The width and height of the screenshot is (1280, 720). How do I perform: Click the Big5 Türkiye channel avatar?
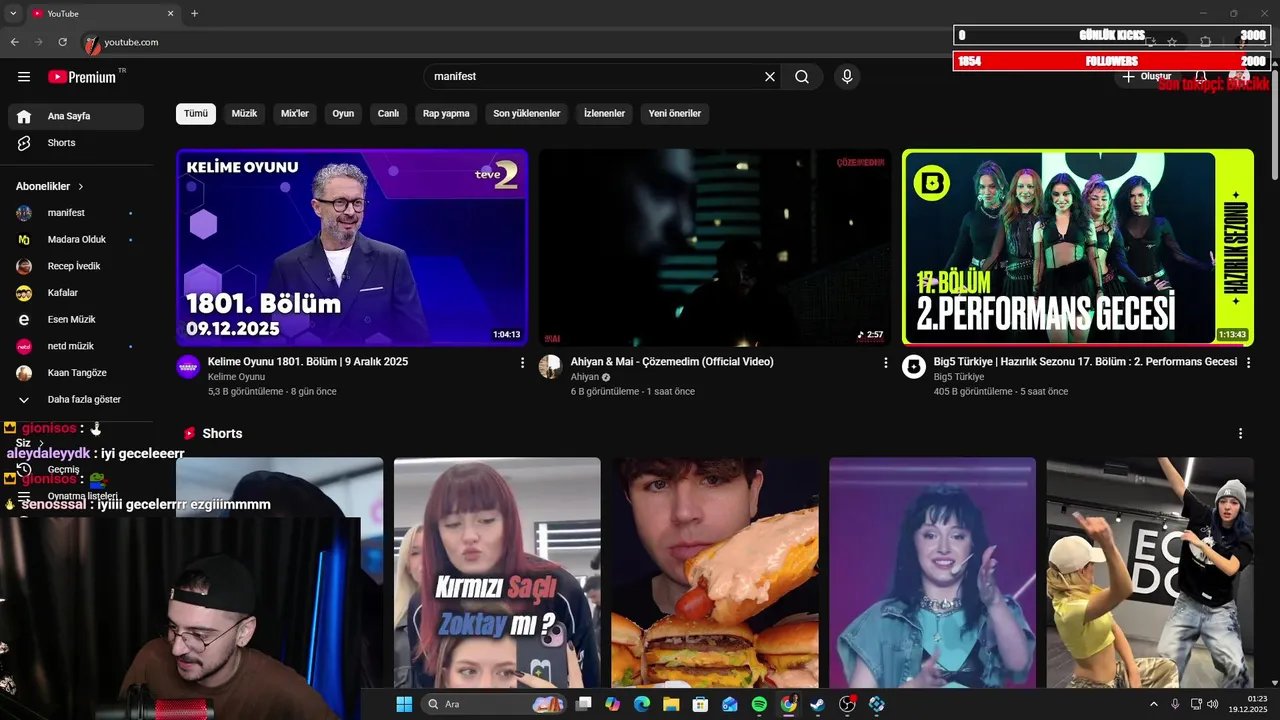pyautogui.click(x=914, y=366)
